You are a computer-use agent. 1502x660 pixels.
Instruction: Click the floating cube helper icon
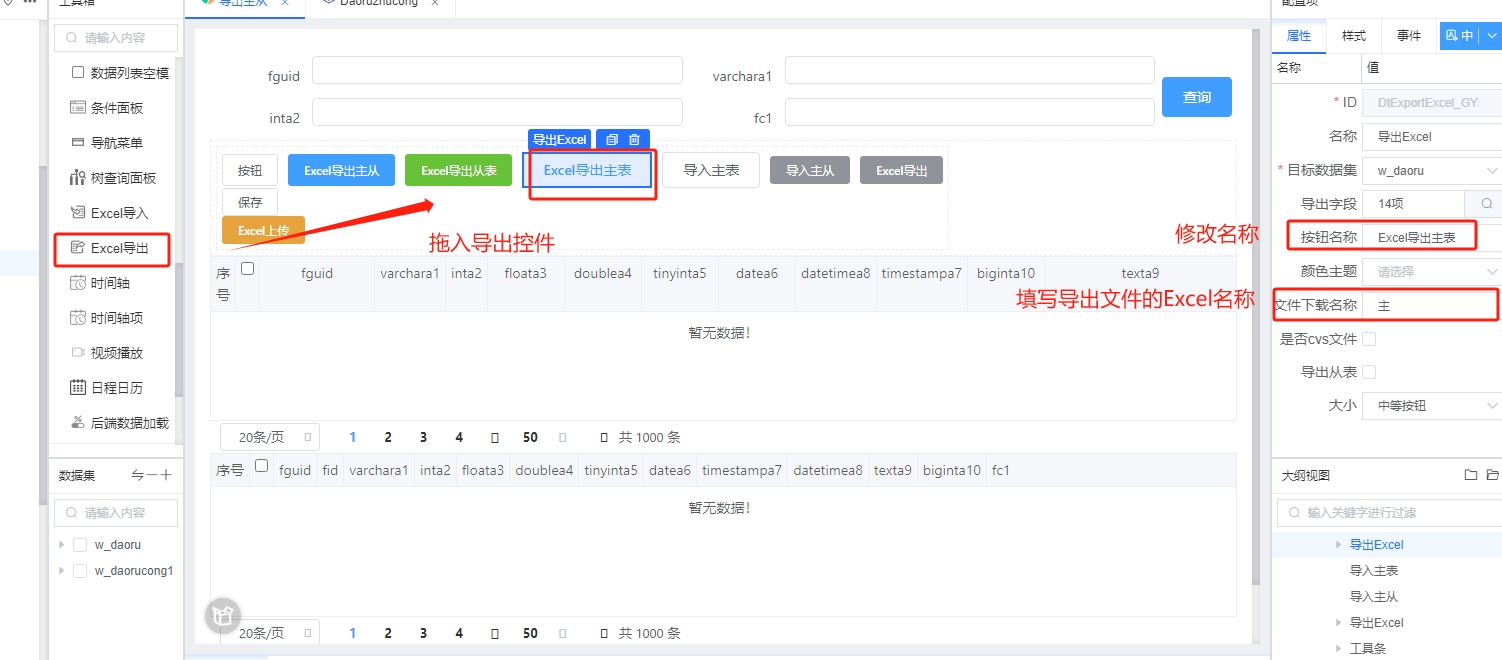[x=223, y=615]
